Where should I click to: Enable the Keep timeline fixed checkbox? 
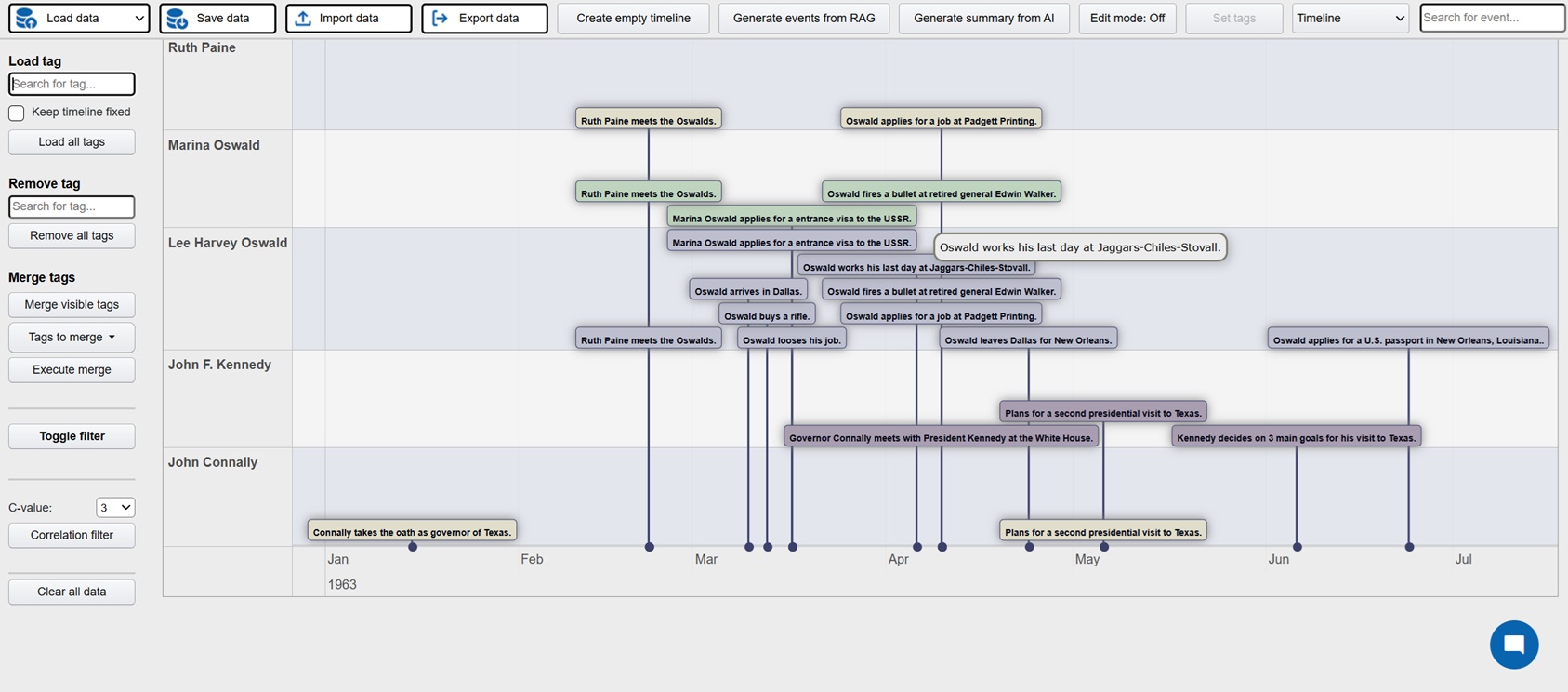tap(17, 113)
